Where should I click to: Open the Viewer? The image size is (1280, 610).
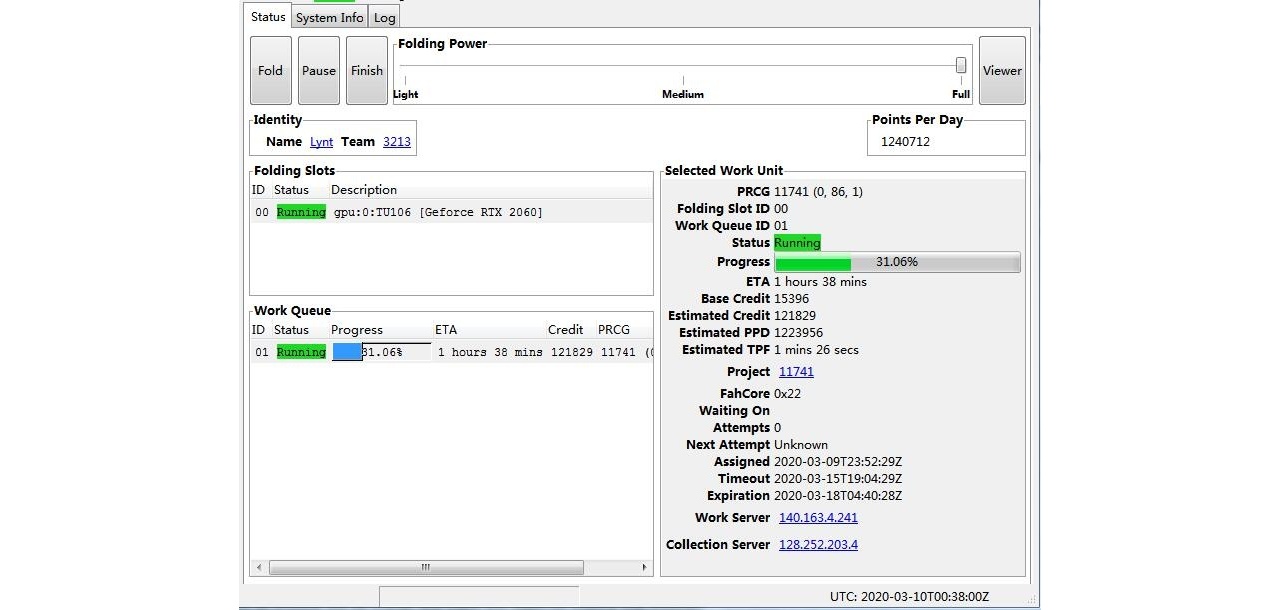click(x=1002, y=71)
